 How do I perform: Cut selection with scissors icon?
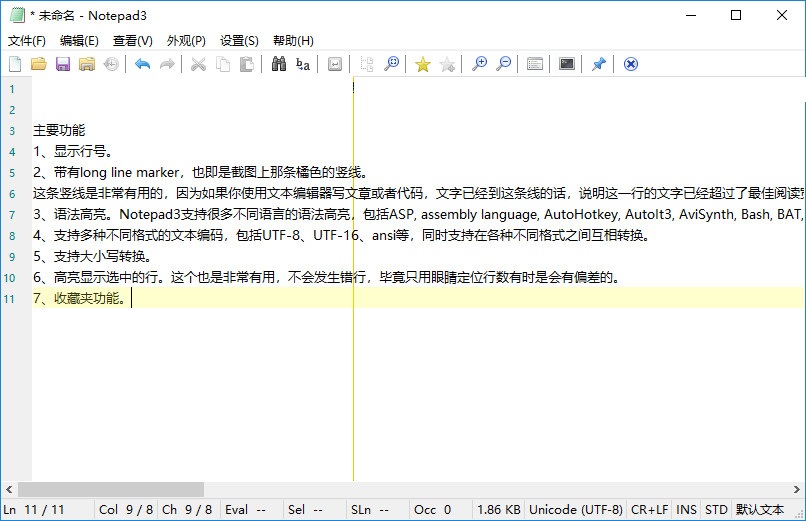point(198,64)
